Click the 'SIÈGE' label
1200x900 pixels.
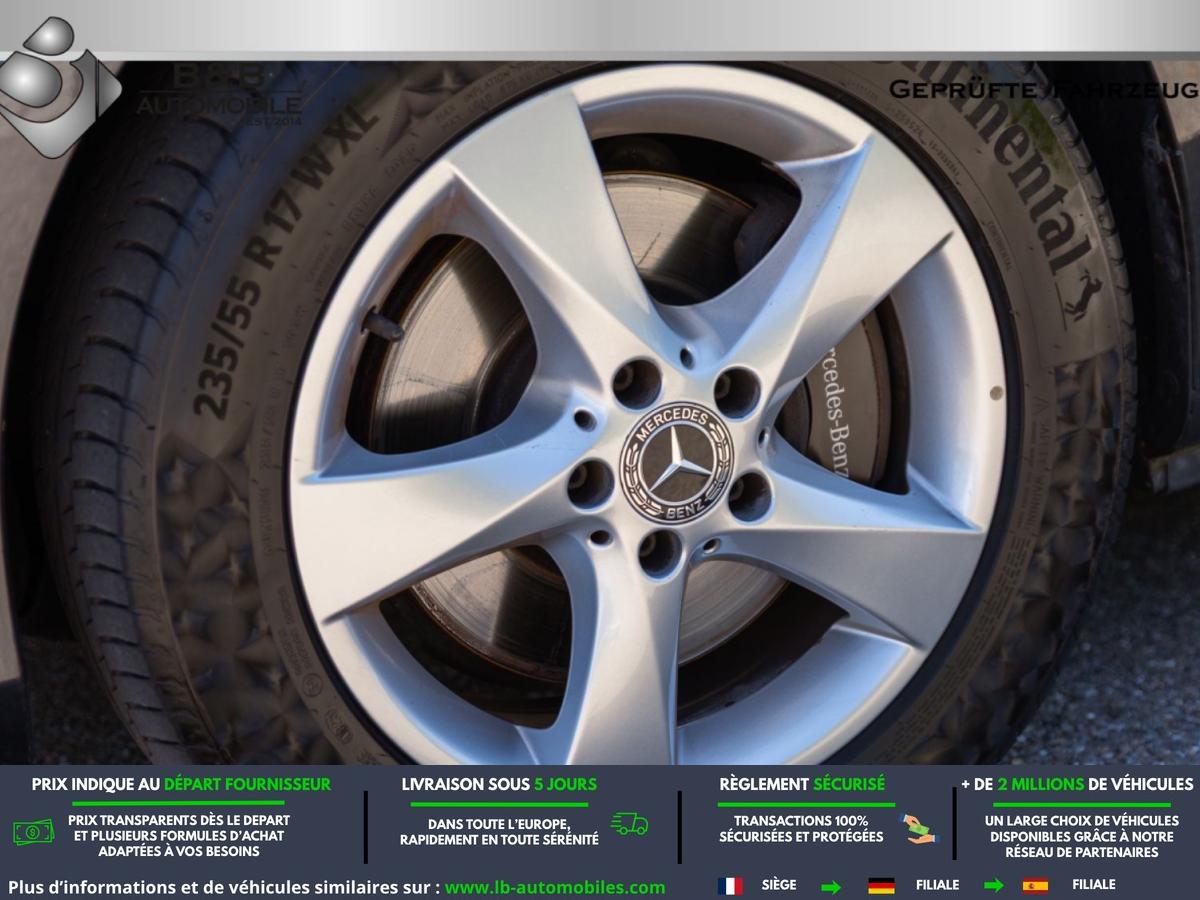pos(779,885)
